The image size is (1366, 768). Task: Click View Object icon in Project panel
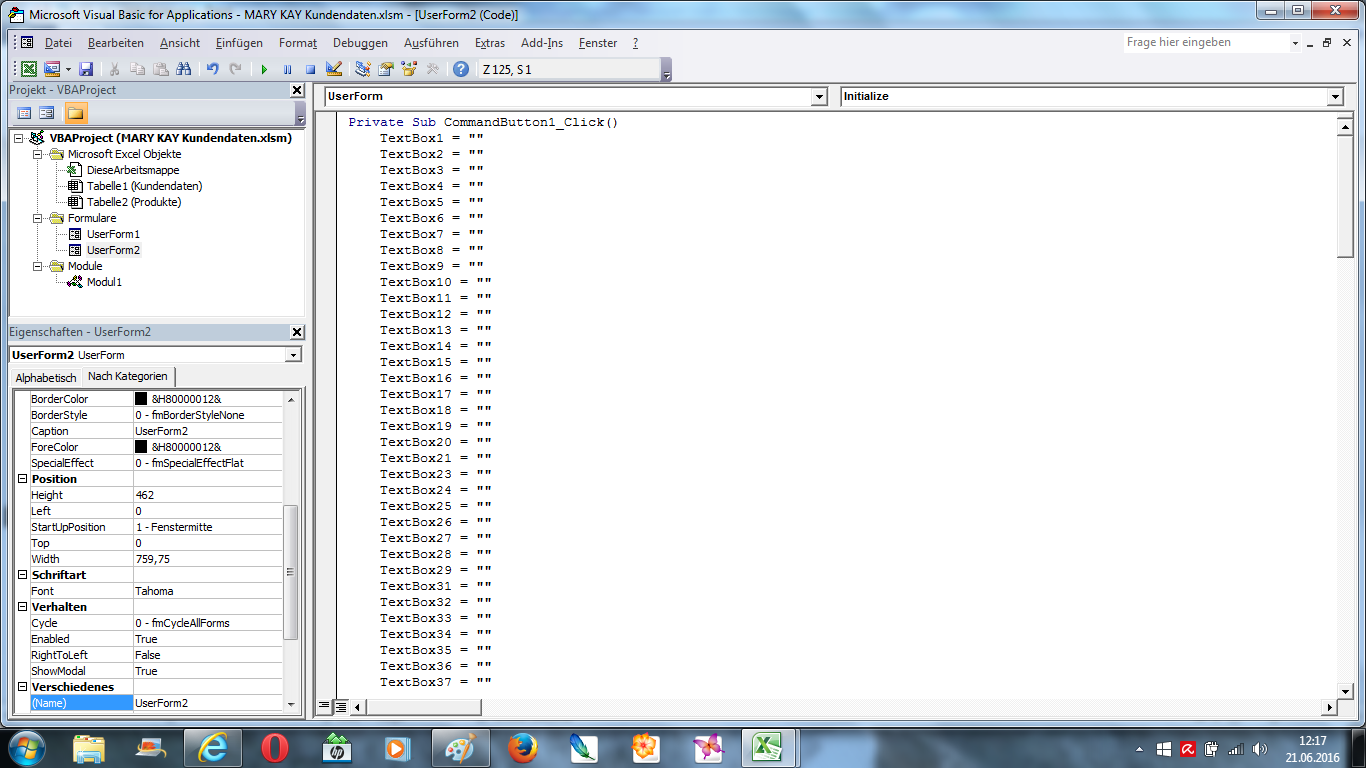[x=47, y=113]
